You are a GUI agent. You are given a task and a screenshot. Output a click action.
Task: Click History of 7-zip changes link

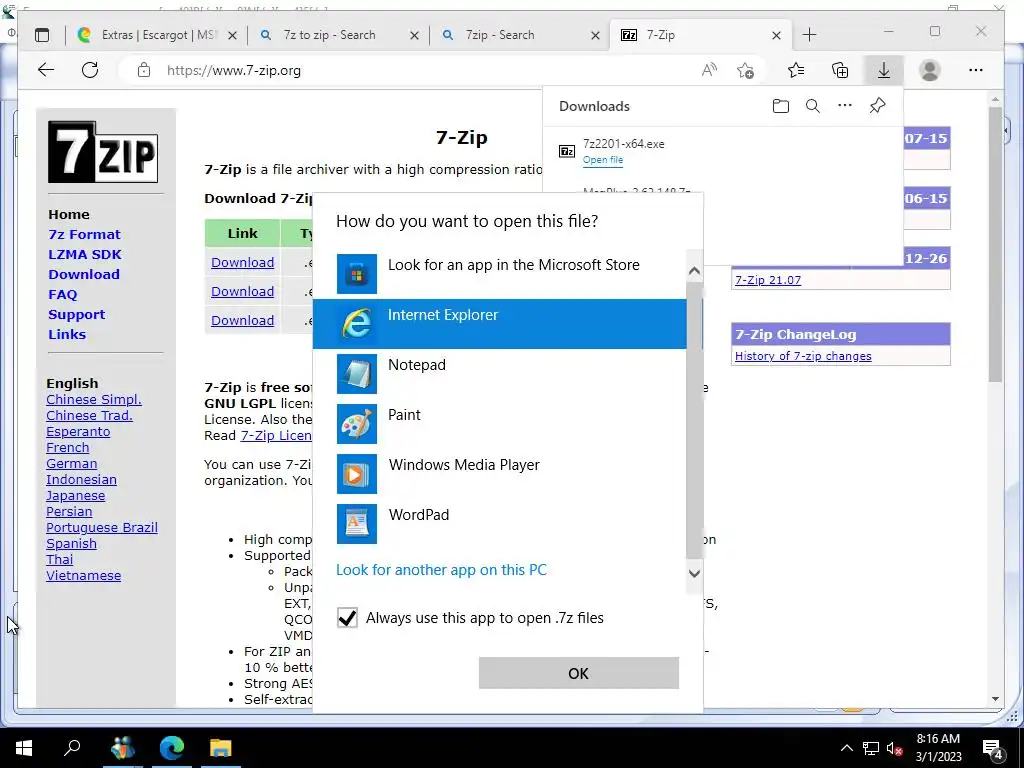click(x=803, y=356)
